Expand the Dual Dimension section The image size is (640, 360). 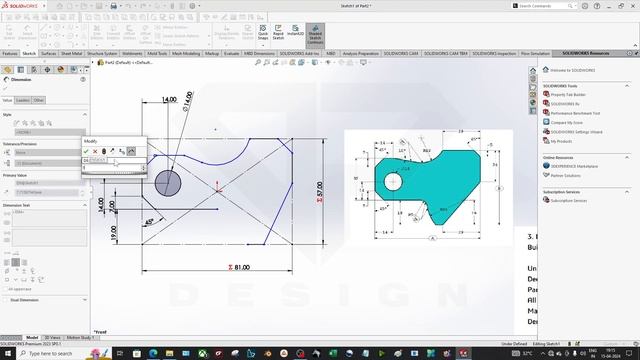tap(84, 300)
